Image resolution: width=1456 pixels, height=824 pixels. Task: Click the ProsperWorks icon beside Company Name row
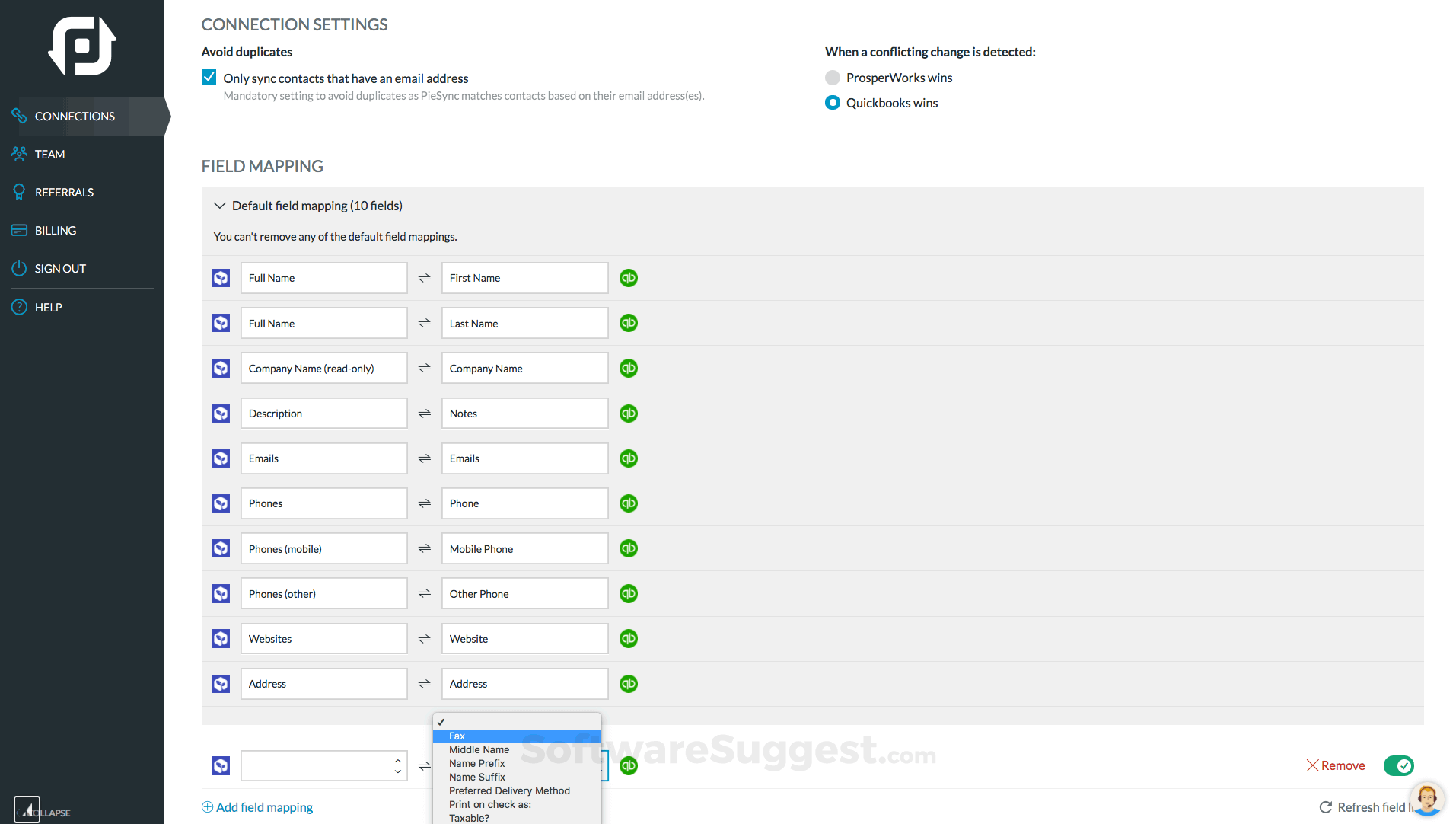pos(221,369)
